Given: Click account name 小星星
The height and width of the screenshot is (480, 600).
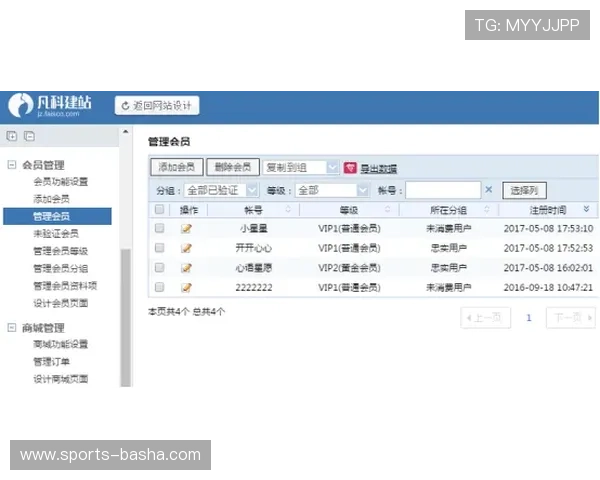Looking at the screenshot, I should [254, 229].
